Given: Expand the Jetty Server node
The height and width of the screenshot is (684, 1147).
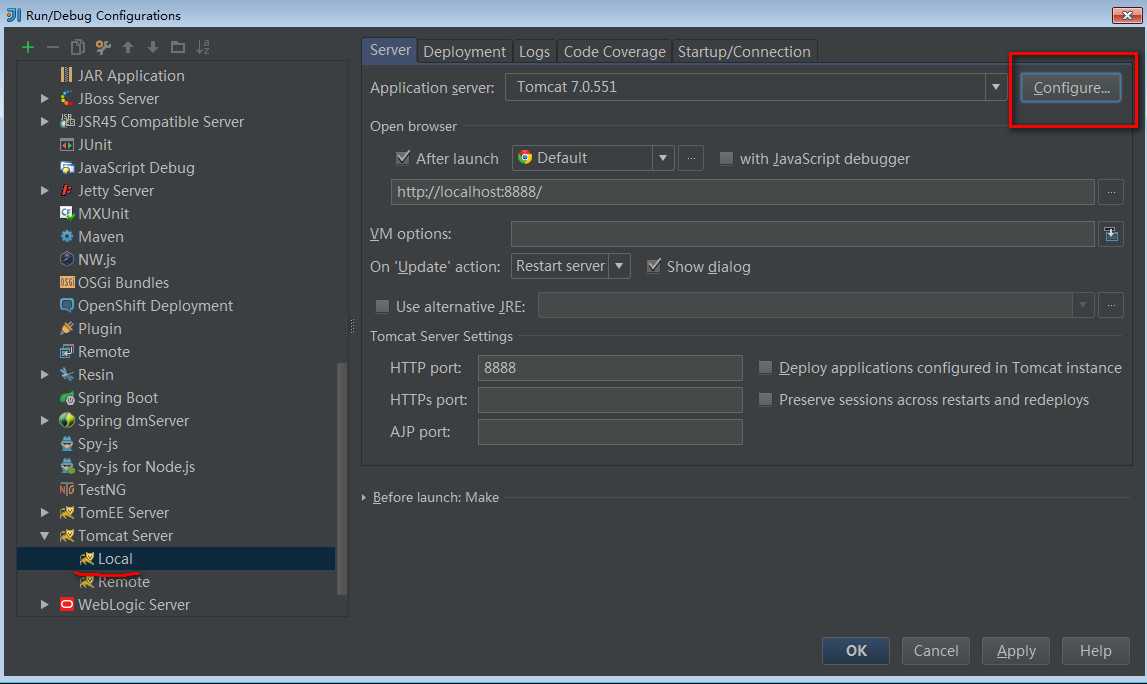Looking at the screenshot, I should click(x=45, y=191).
